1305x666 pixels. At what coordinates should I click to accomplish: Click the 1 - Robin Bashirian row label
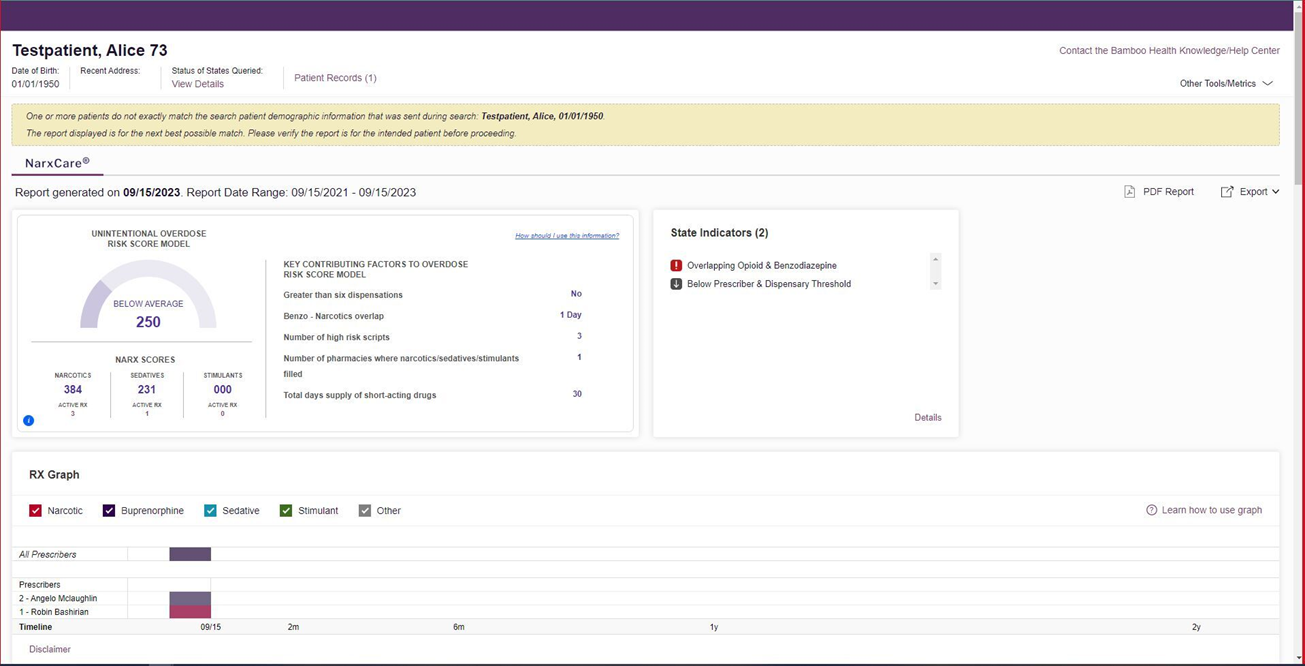point(54,612)
